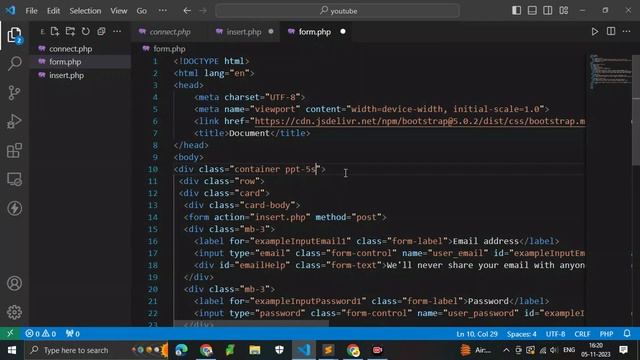Create a new file in Explorer
This screenshot has height=360, width=640.
coord(55,31)
